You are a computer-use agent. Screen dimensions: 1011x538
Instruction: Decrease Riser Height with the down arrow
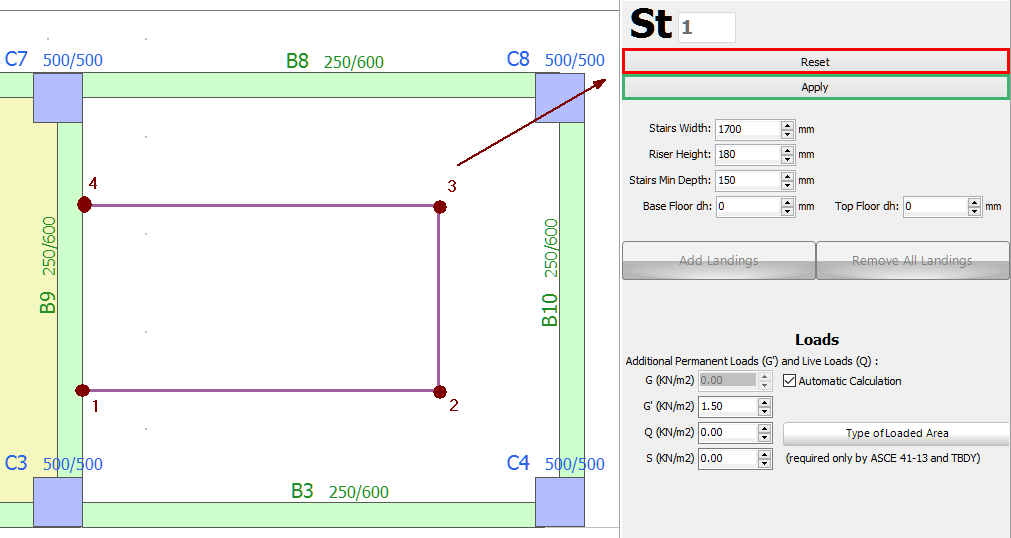[788, 159]
